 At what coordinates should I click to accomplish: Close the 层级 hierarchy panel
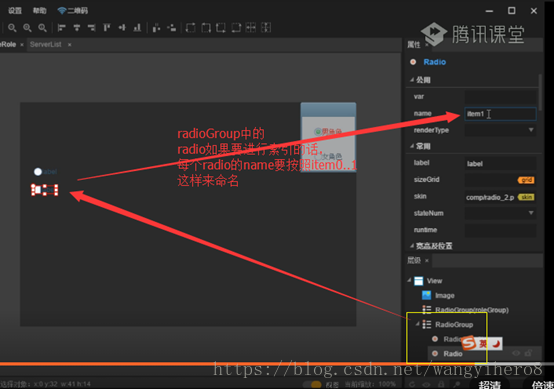point(427,261)
